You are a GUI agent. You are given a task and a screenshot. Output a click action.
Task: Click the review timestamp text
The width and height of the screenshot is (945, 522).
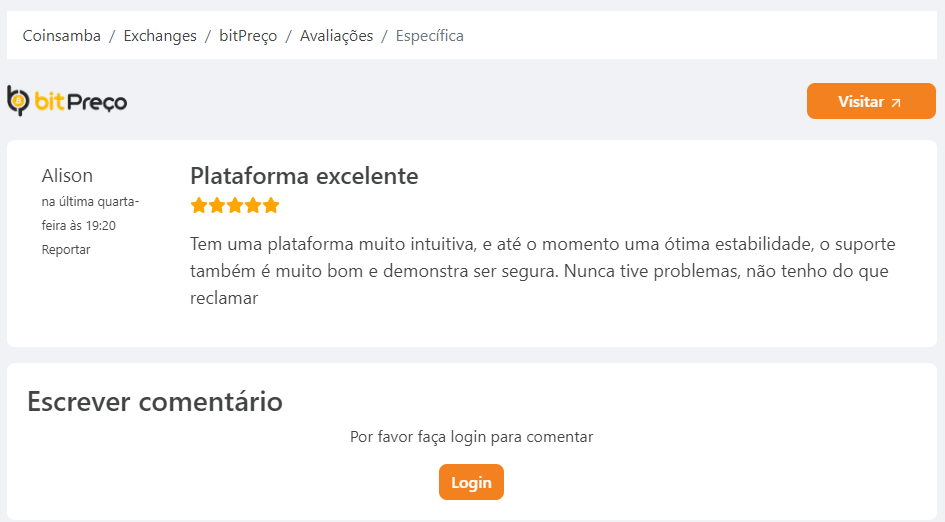[x=90, y=213]
